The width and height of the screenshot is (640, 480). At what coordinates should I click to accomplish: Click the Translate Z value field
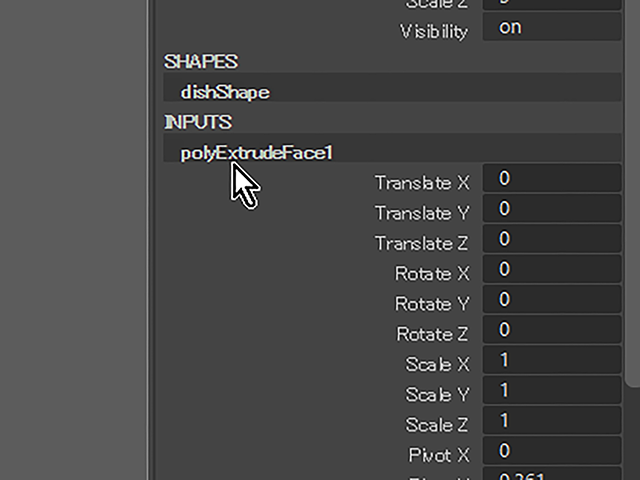click(552, 239)
